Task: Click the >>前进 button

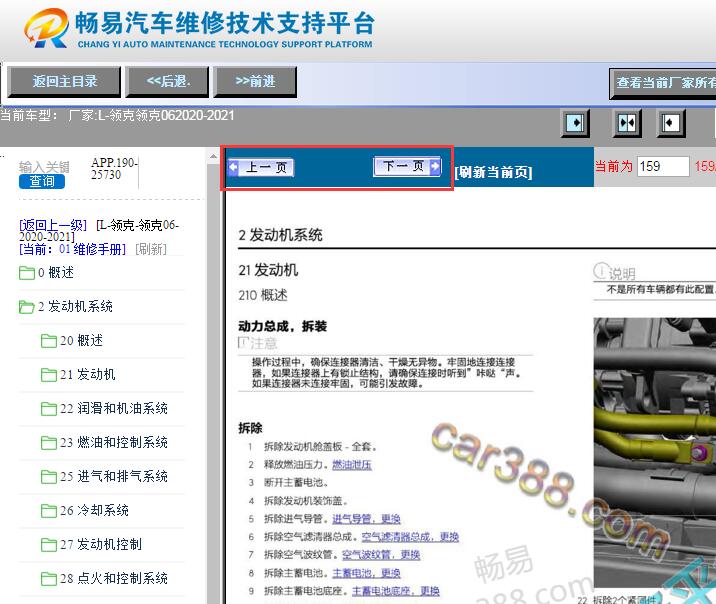Action: pos(255,82)
